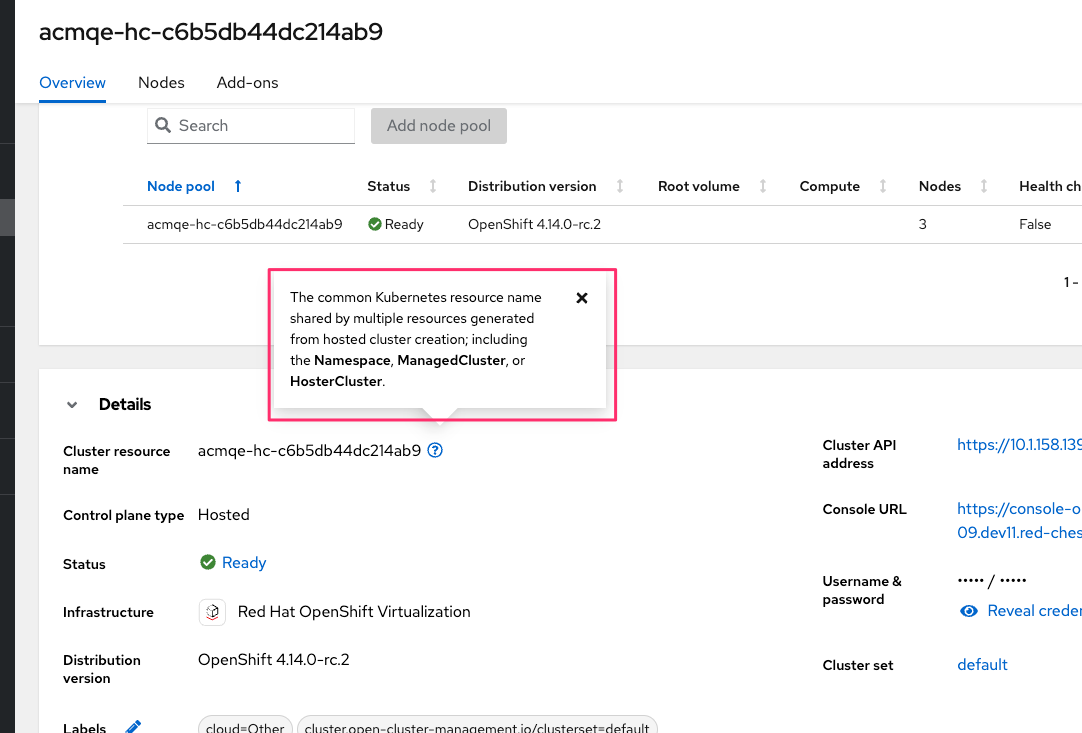Sort the table by Root volume icon
Screen dimensions: 1082x733
(x=763, y=186)
